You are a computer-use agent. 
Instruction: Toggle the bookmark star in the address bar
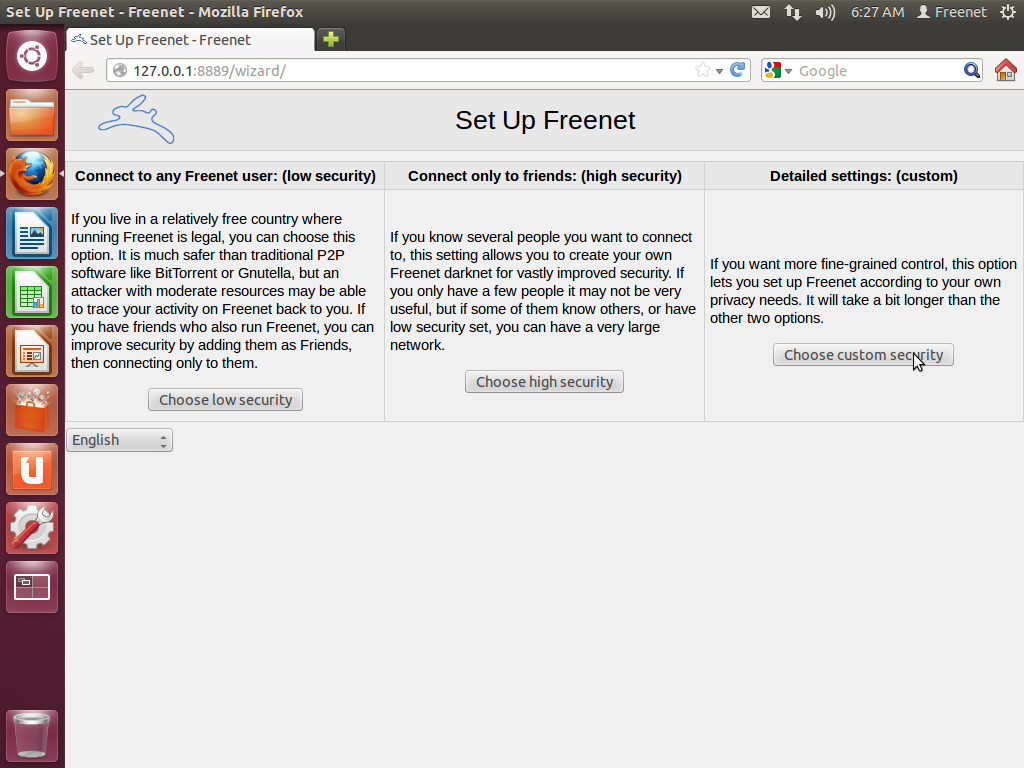coord(704,70)
